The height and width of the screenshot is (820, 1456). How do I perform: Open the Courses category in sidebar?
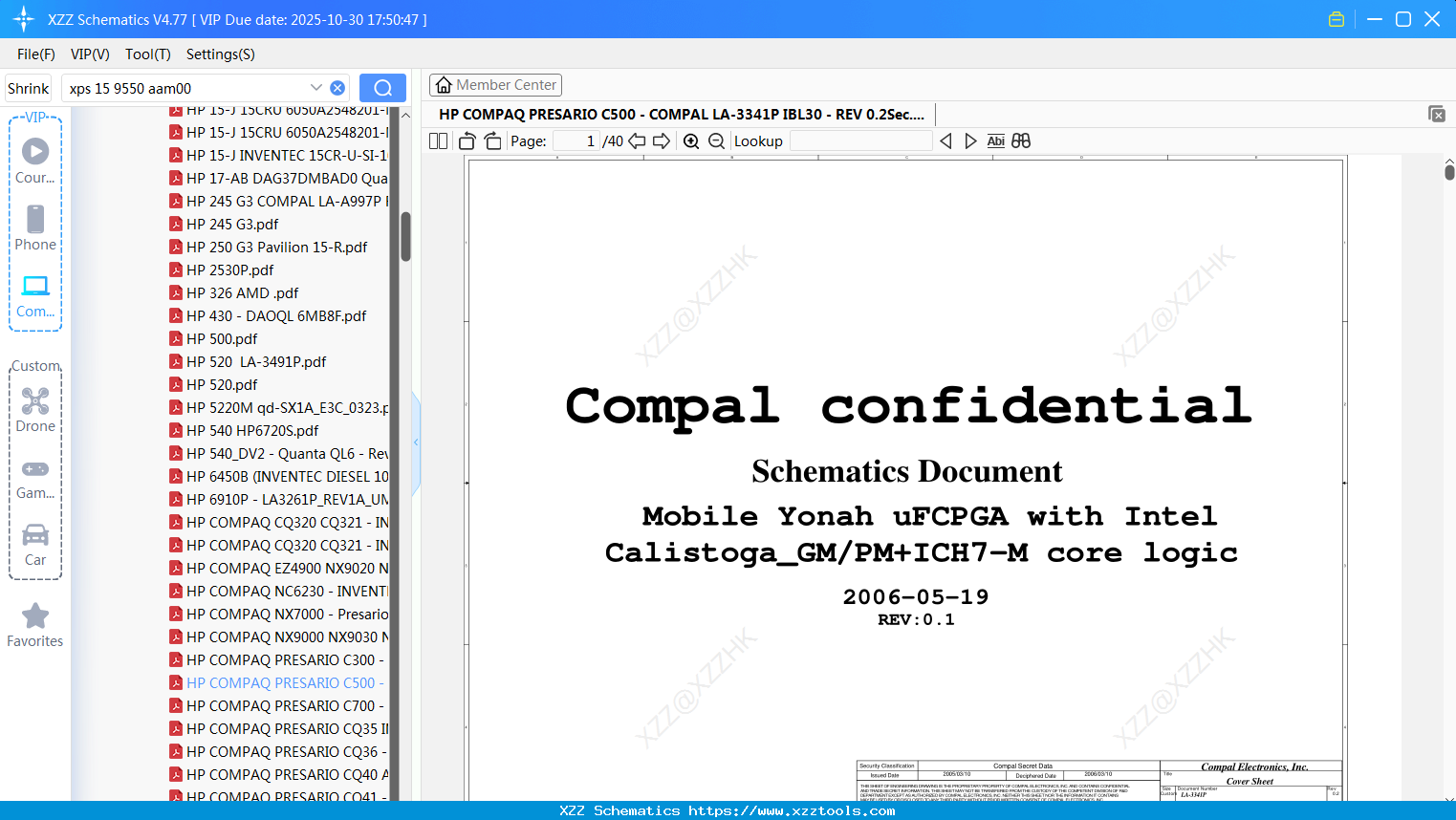(x=35, y=161)
